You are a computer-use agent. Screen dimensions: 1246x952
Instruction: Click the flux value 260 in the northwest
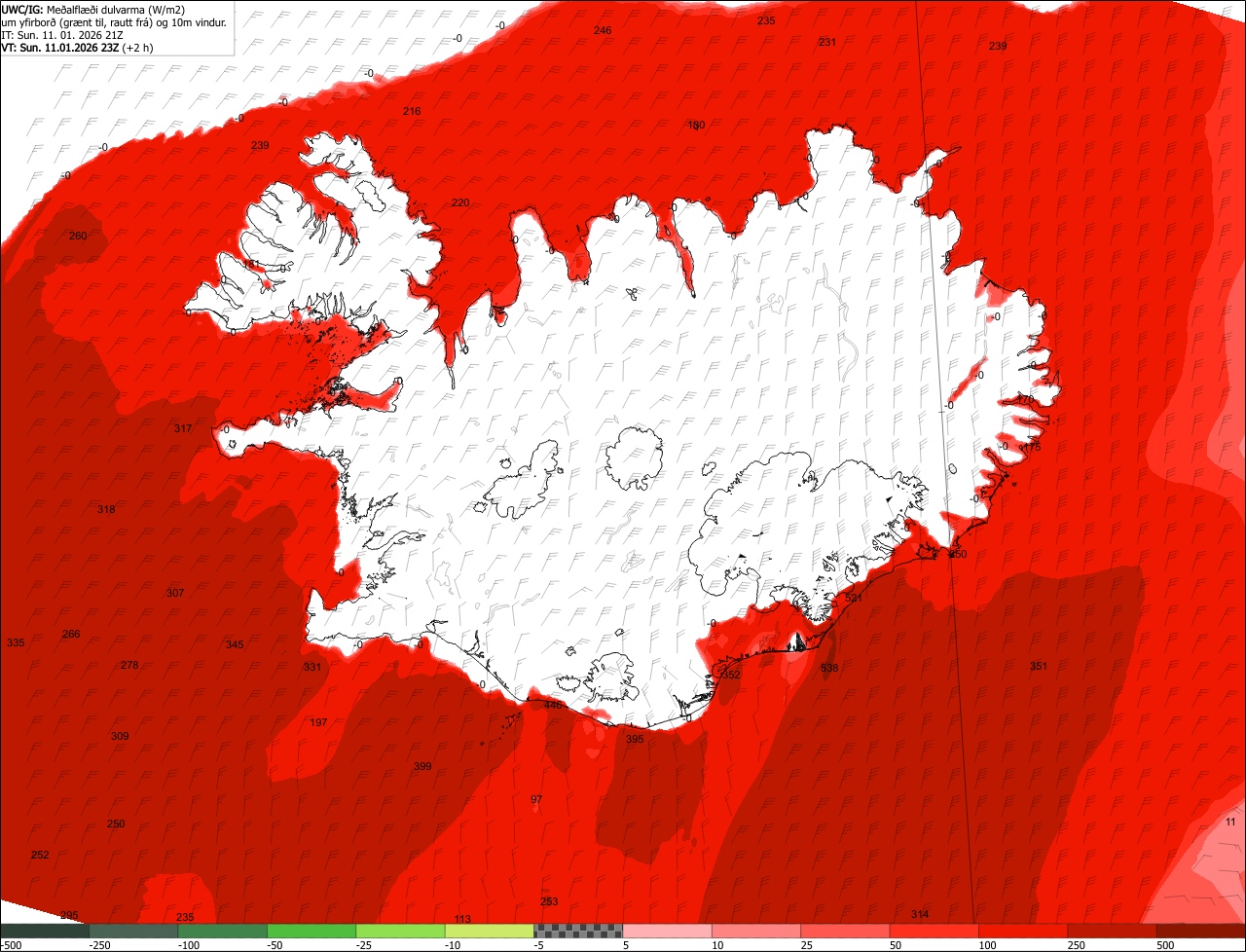click(78, 236)
